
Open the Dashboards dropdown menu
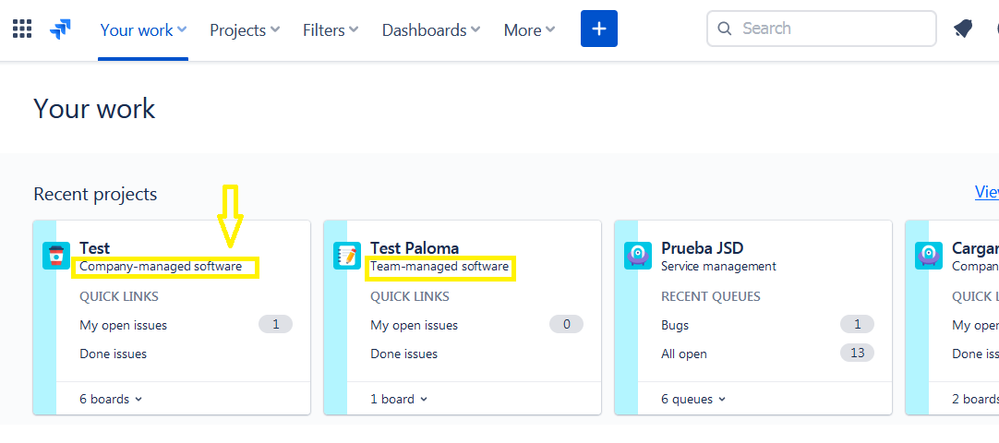tap(431, 30)
